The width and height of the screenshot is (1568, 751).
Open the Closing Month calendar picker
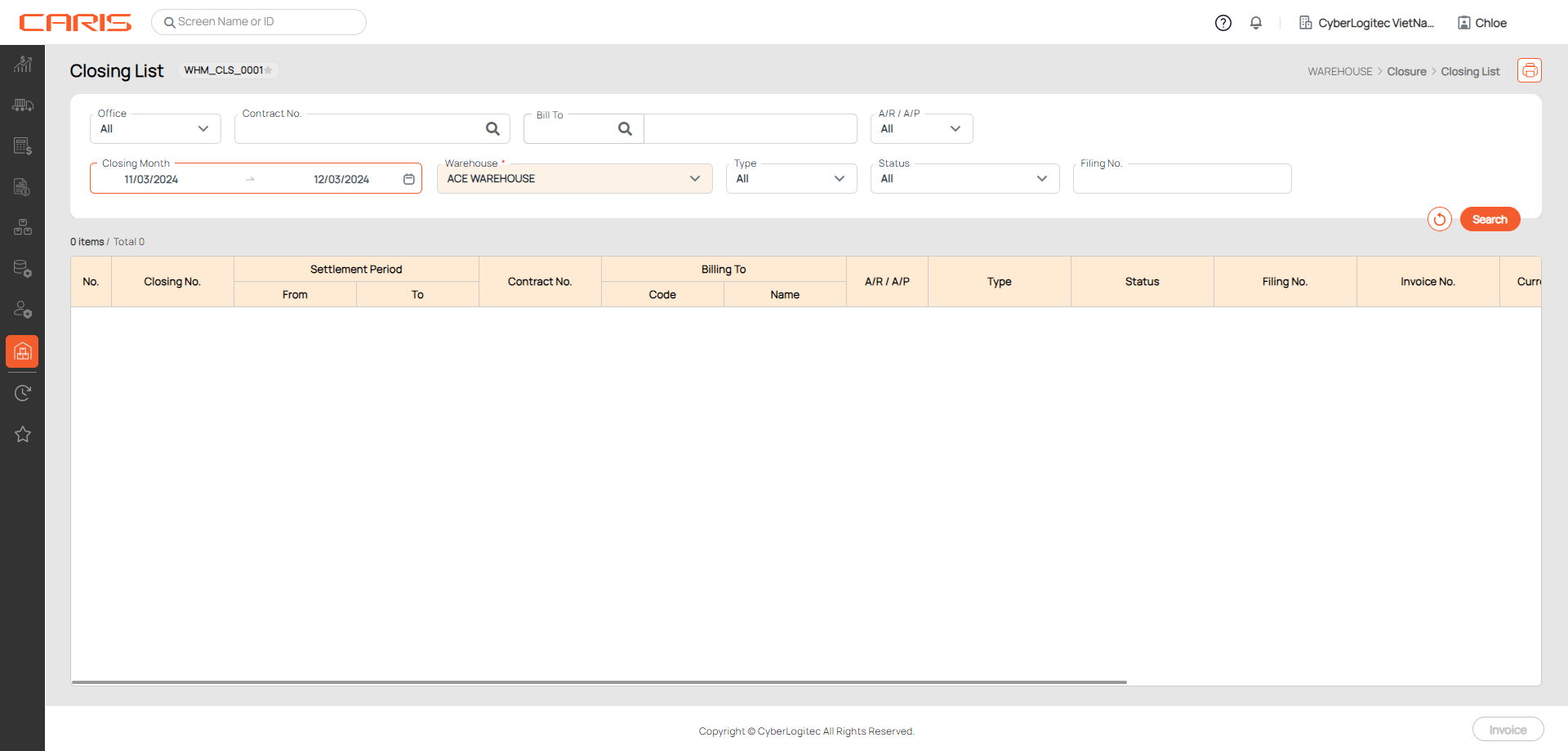click(409, 179)
